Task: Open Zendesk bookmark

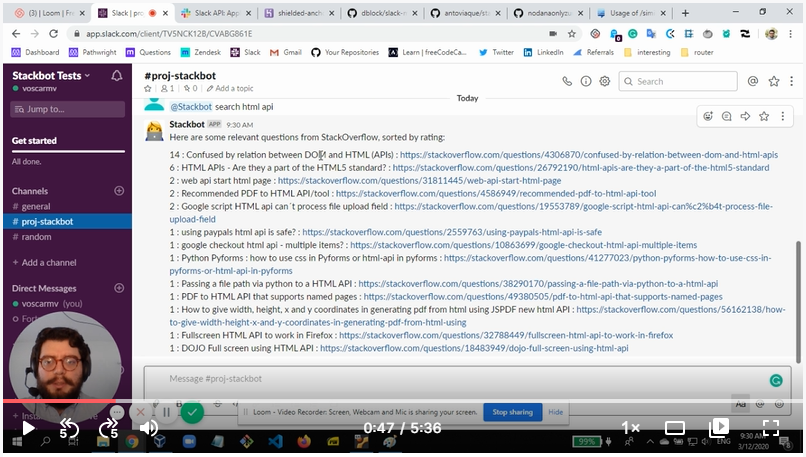Action: [x=201, y=52]
